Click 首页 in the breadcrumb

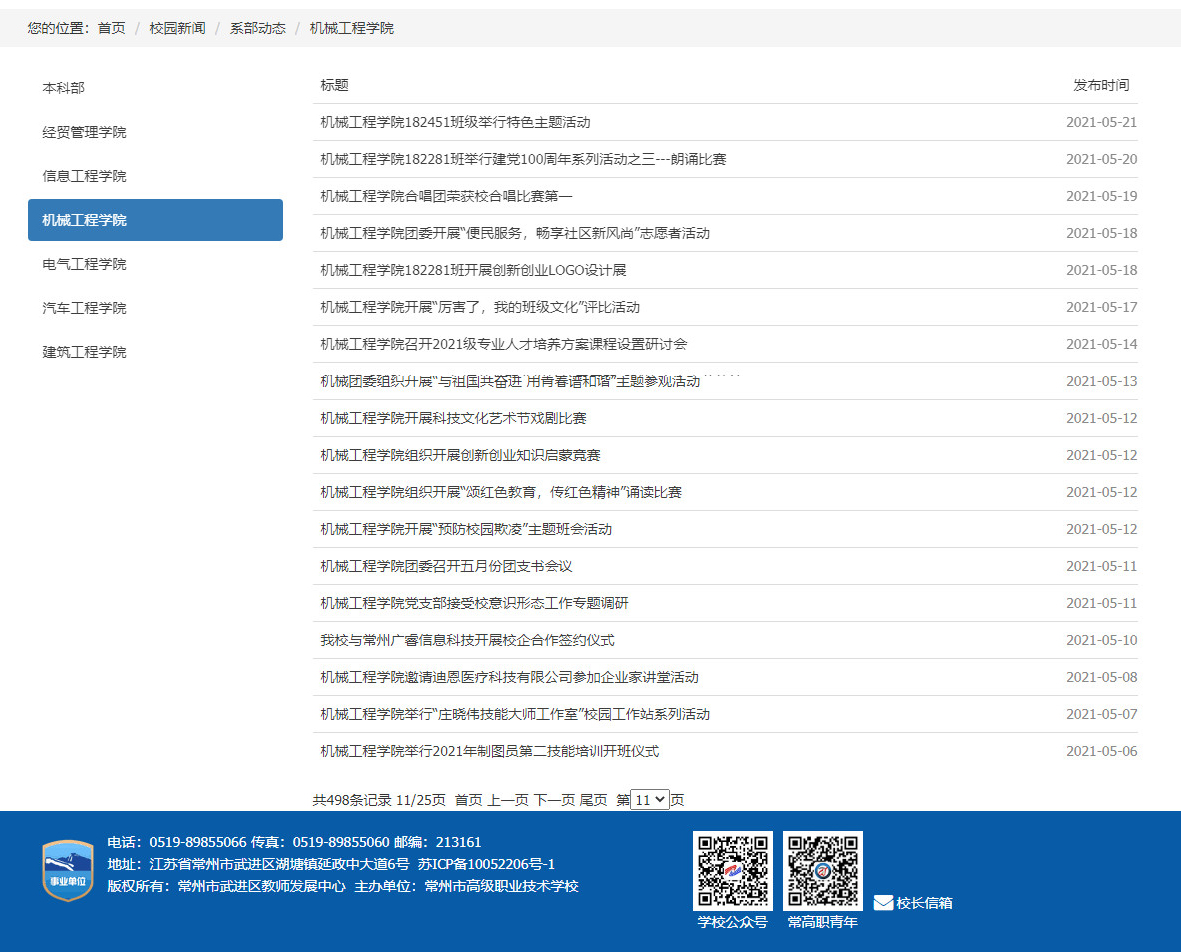(111, 28)
